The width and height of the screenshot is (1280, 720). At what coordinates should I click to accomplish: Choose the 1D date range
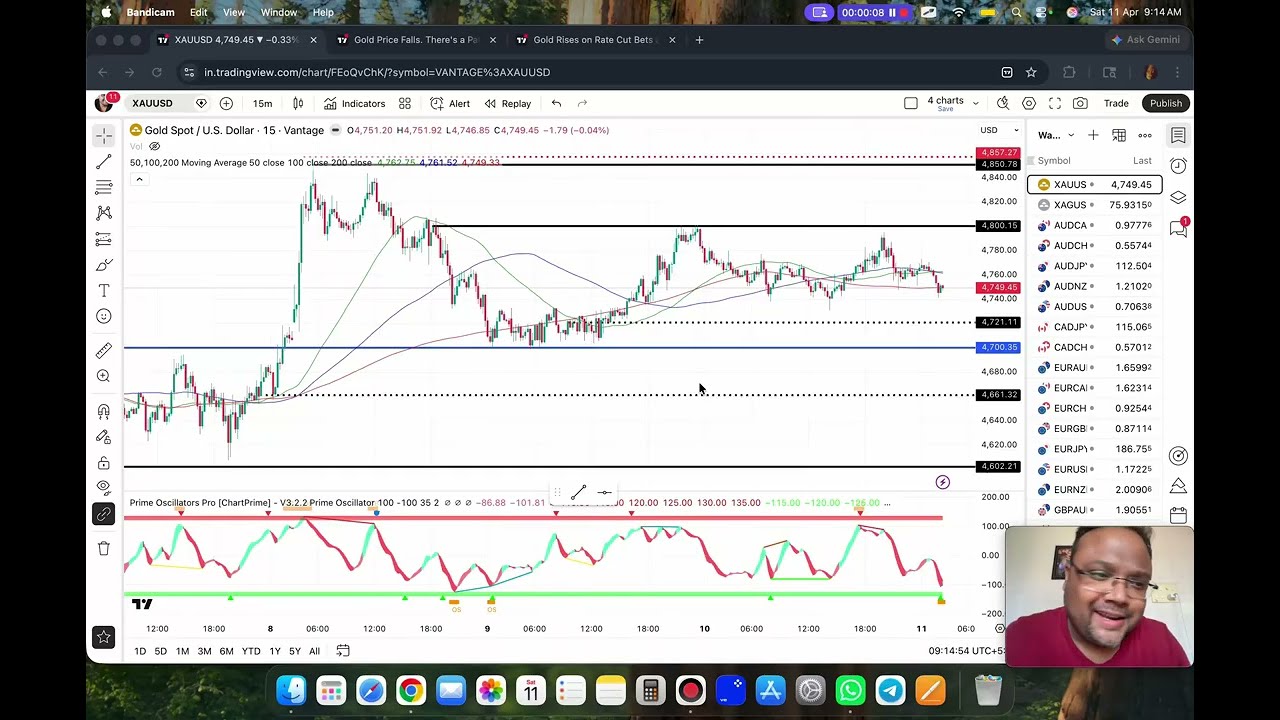click(140, 651)
